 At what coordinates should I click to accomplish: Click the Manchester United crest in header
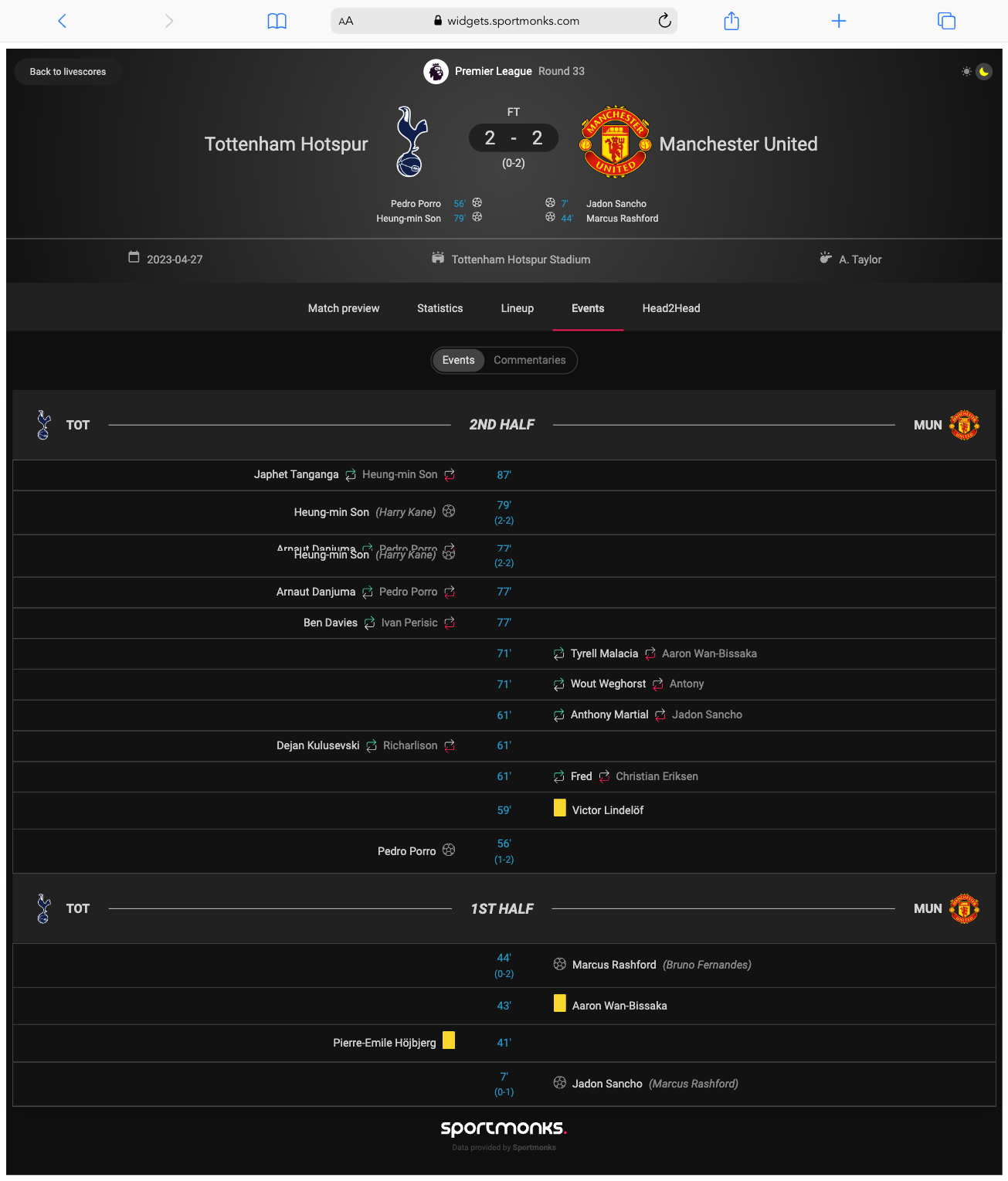point(615,142)
